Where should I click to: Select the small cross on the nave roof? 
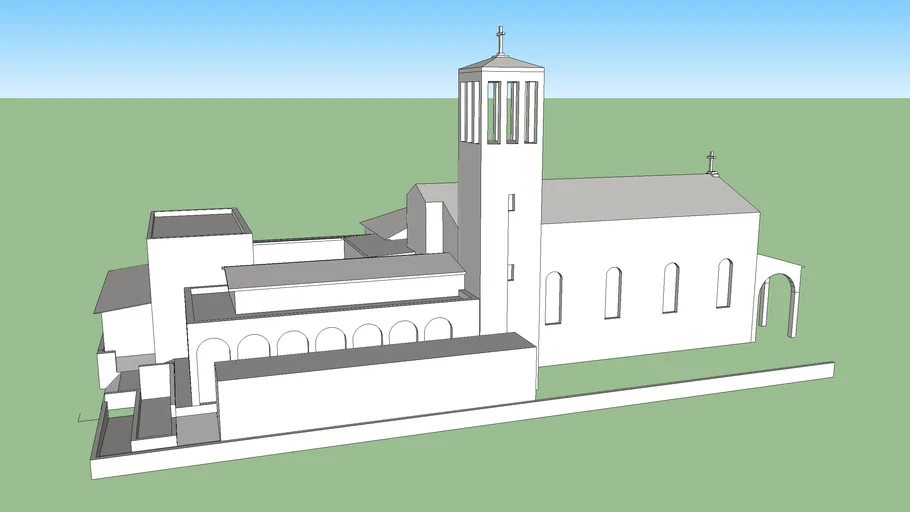pos(712,161)
